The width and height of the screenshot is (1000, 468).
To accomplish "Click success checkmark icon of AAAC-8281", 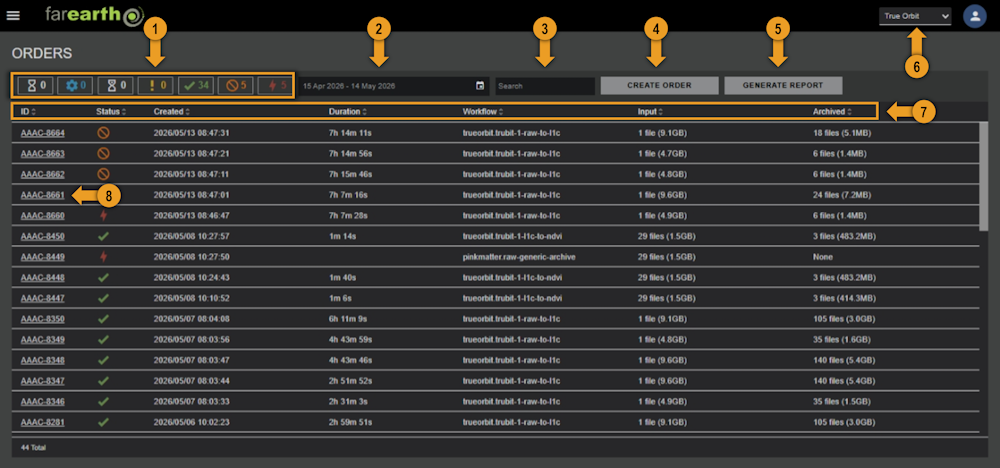I will (x=103, y=422).
